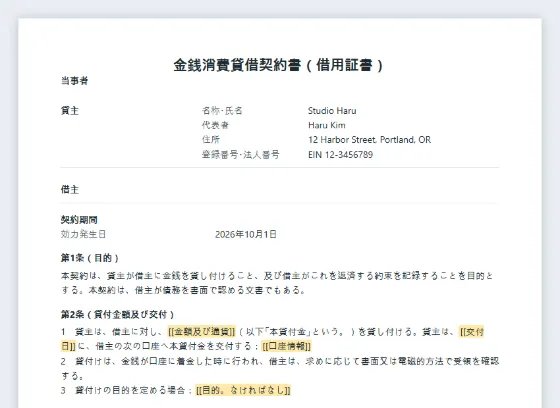The image size is (560, 408).
Task: Click the 名称·氏名 field label
Action: (222, 111)
